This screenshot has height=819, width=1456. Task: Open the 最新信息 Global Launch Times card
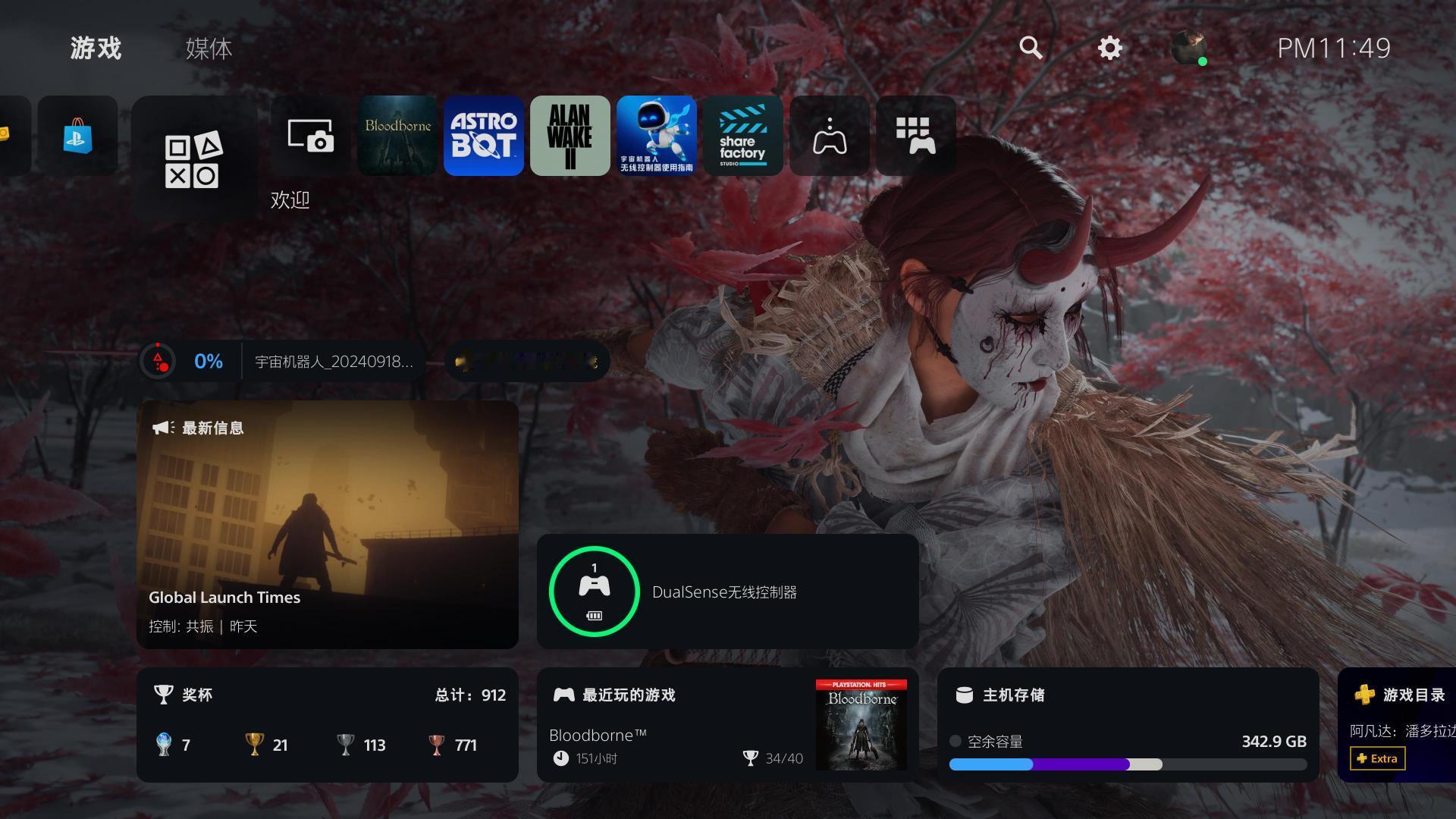(x=328, y=525)
